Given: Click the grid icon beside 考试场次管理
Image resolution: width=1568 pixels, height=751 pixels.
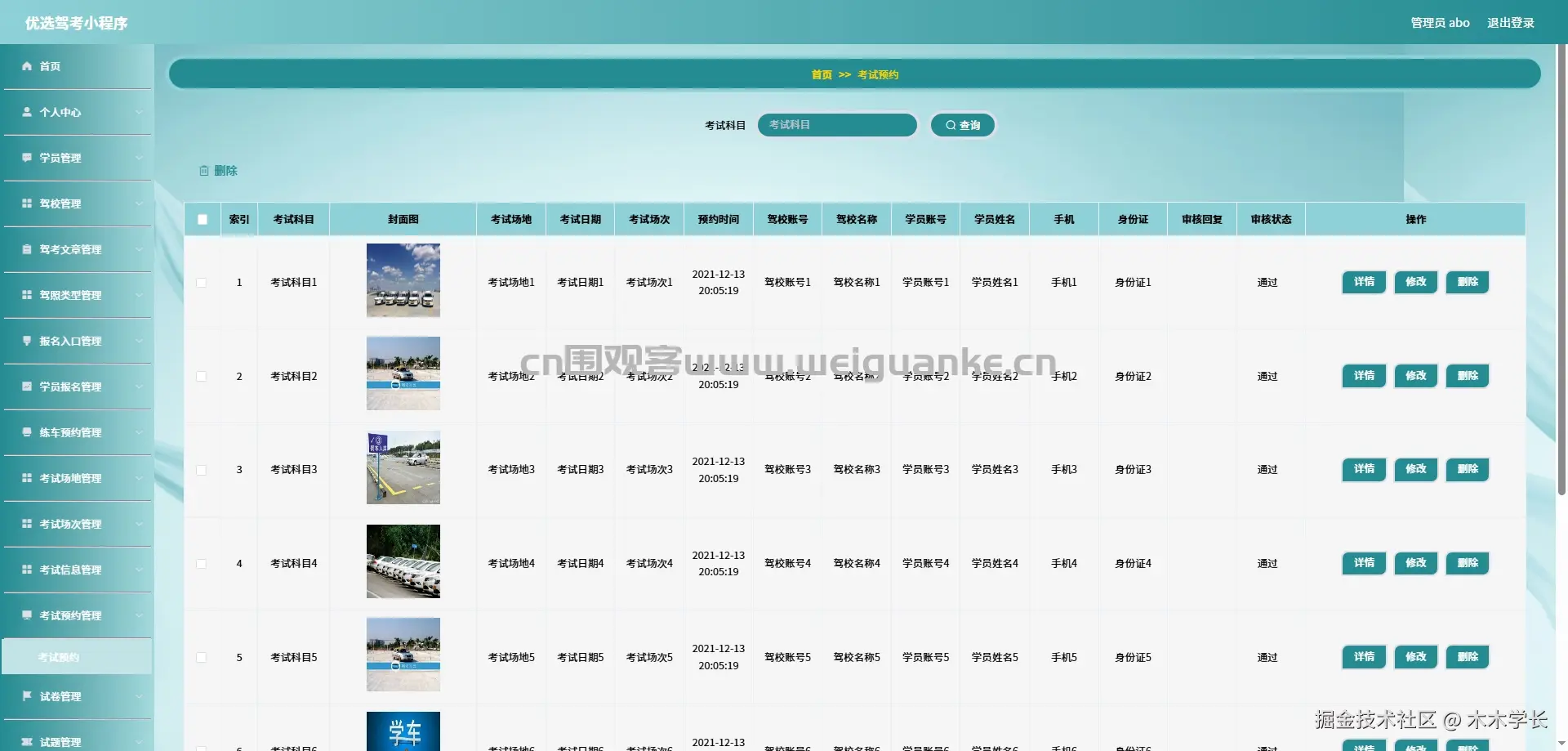Looking at the screenshot, I should pyautogui.click(x=27, y=524).
